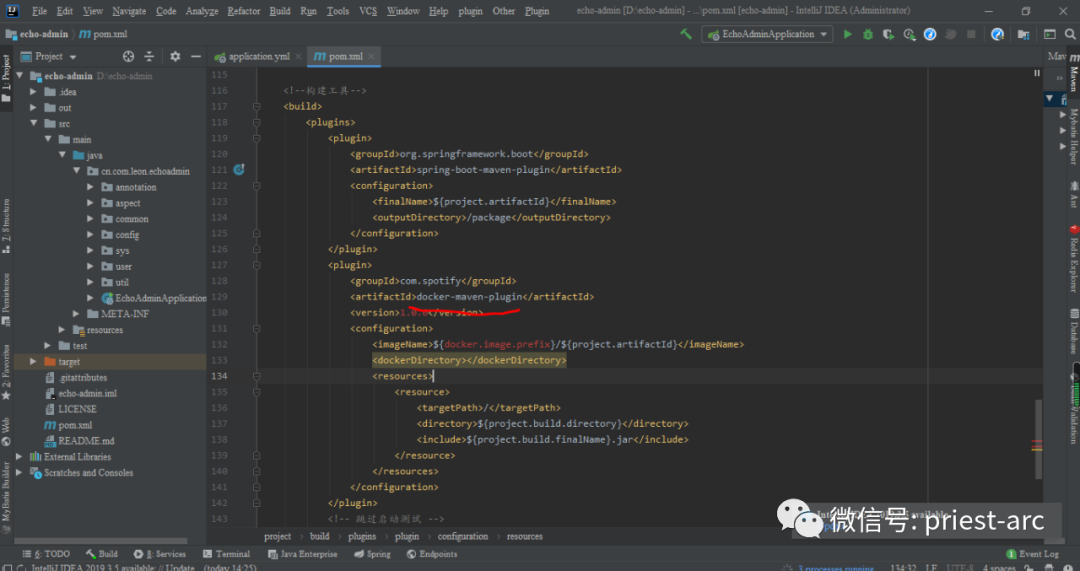Screen dimensions: 1080x571
Task: Open the Navigate menu
Action: click(129, 11)
